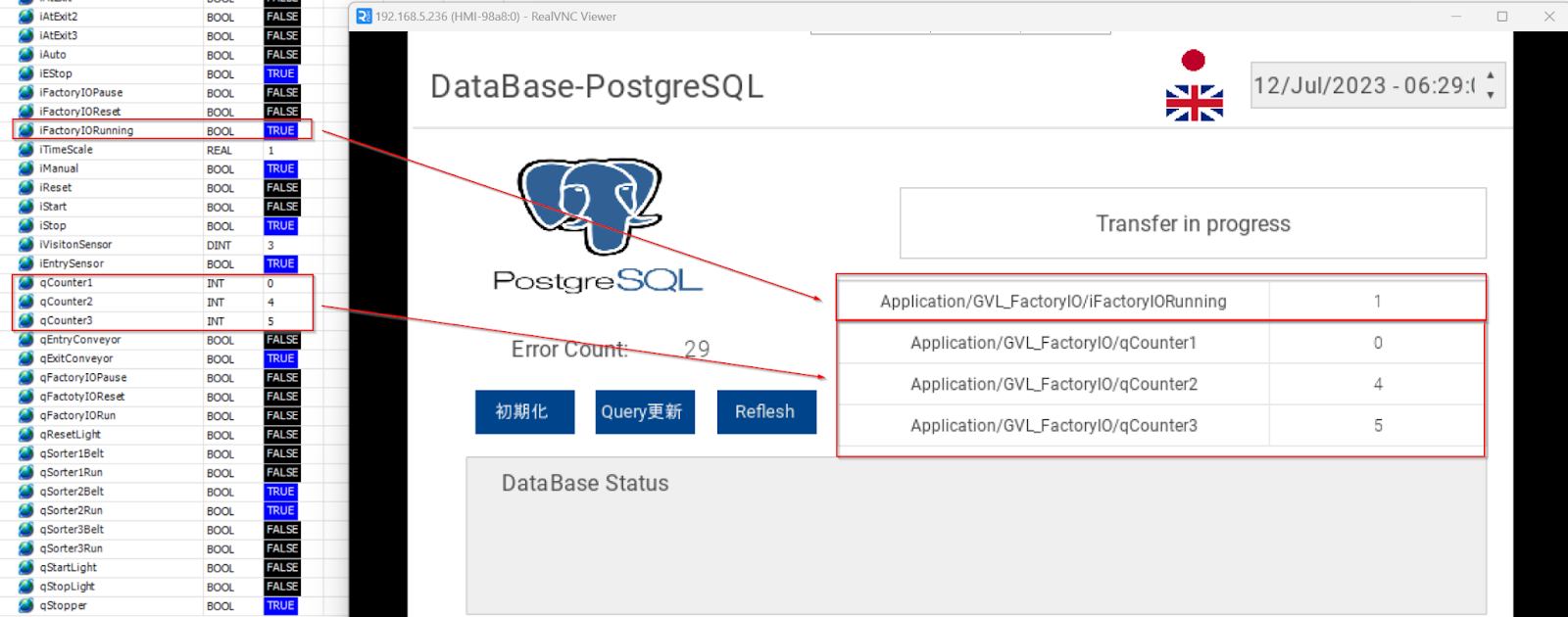Select the iVisitonSensor DINT type cell
Screen dimensions: 1568x617
pos(220,245)
